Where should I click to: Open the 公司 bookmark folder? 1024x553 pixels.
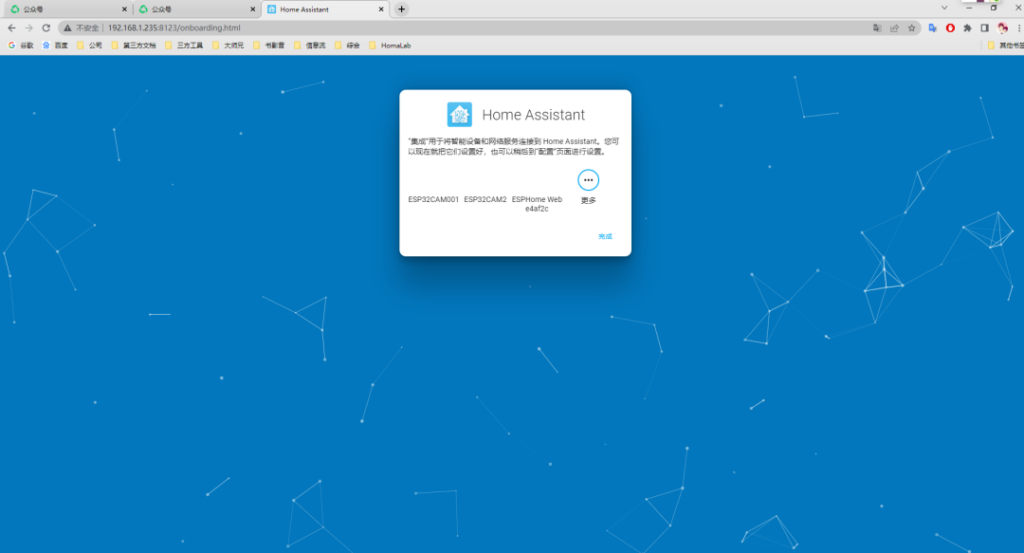[89, 45]
